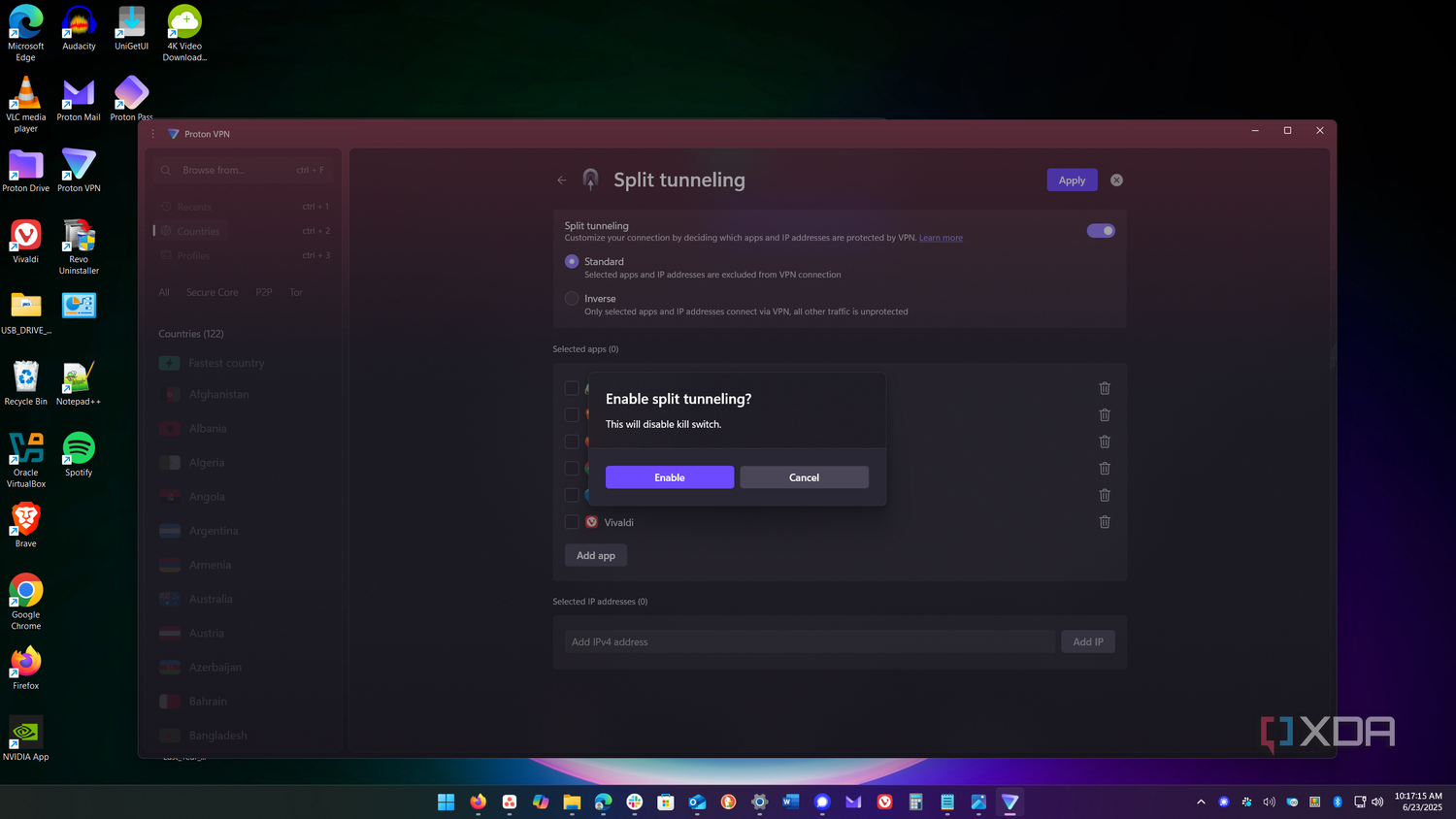Click the Add IP button

(1088, 641)
